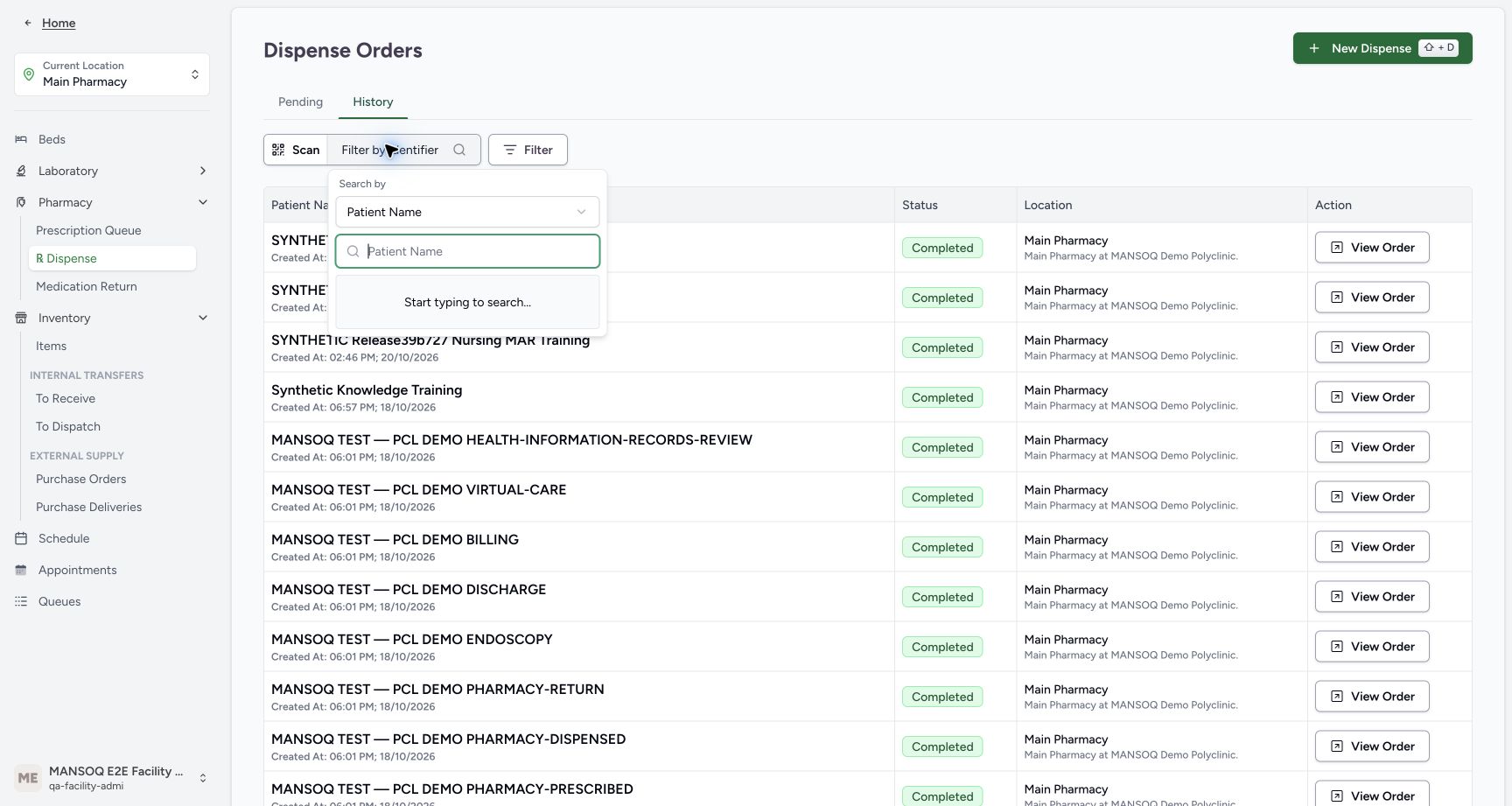Click the search icon in Patient Name field
1512x806 pixels.
pyautogui.click(x=353, y=251)
